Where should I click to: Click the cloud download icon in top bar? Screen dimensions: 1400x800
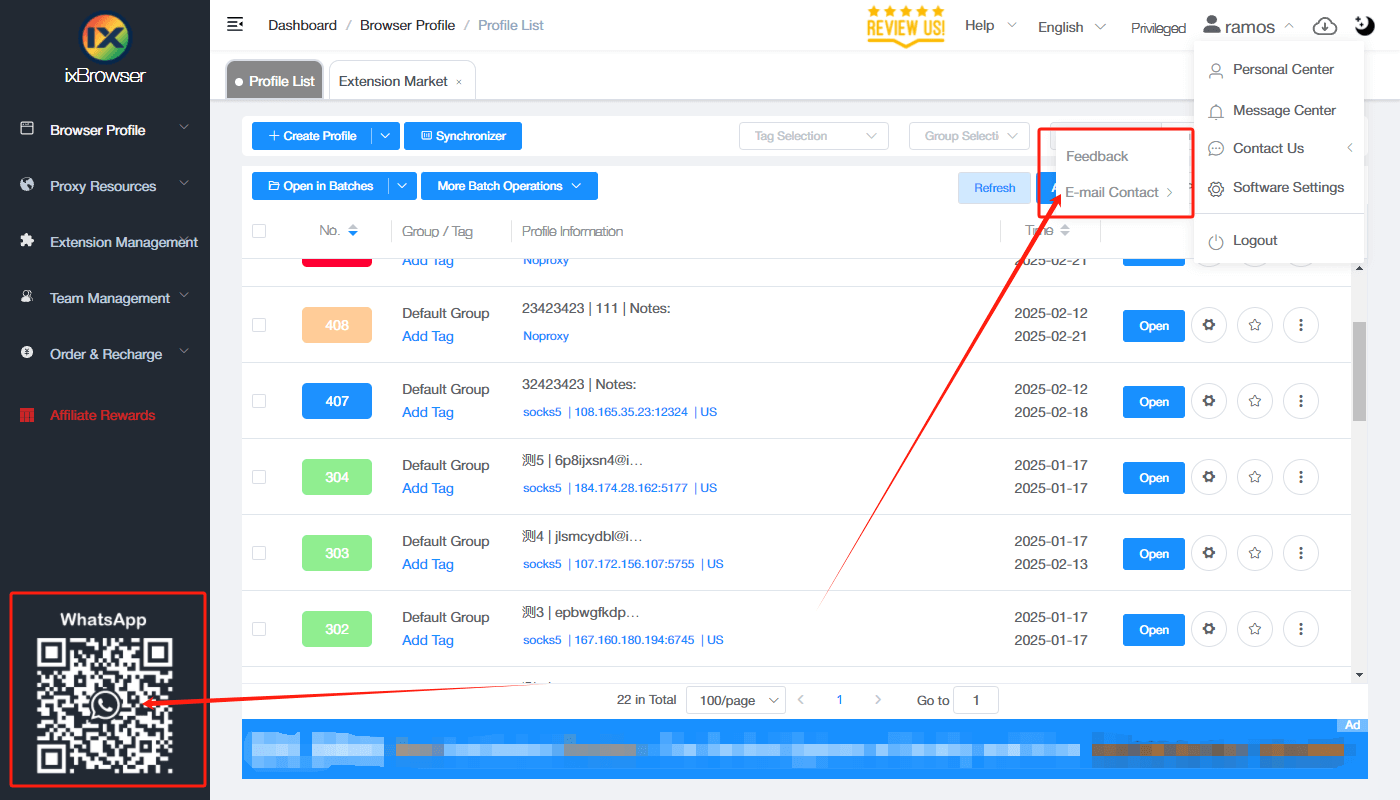coord(1325,25)
